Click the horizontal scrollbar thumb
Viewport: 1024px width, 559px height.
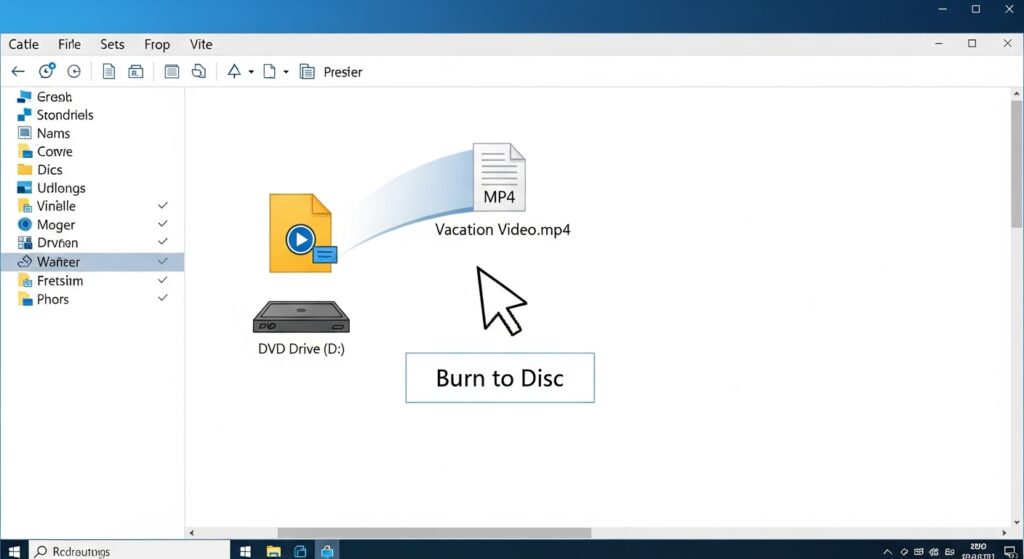tap(434, 533)
